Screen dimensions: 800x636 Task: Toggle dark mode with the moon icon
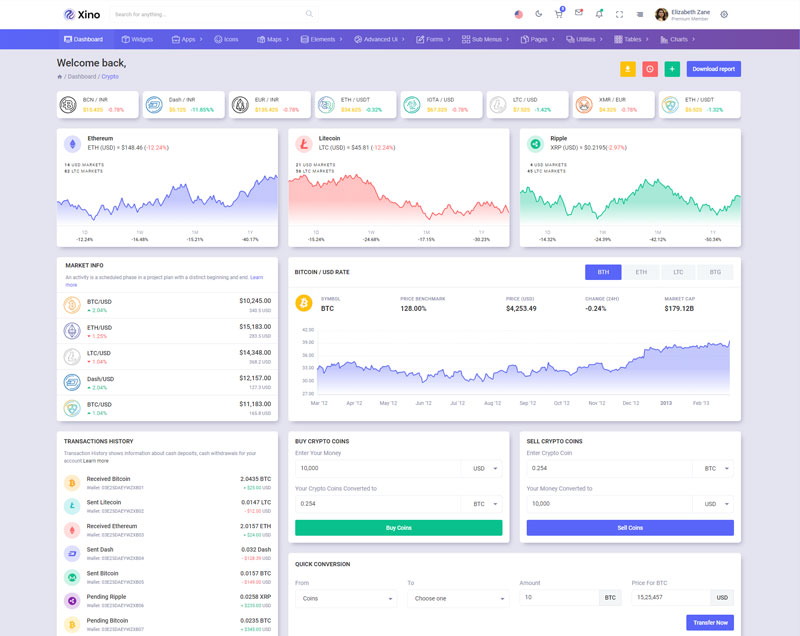tap(539, 14)
